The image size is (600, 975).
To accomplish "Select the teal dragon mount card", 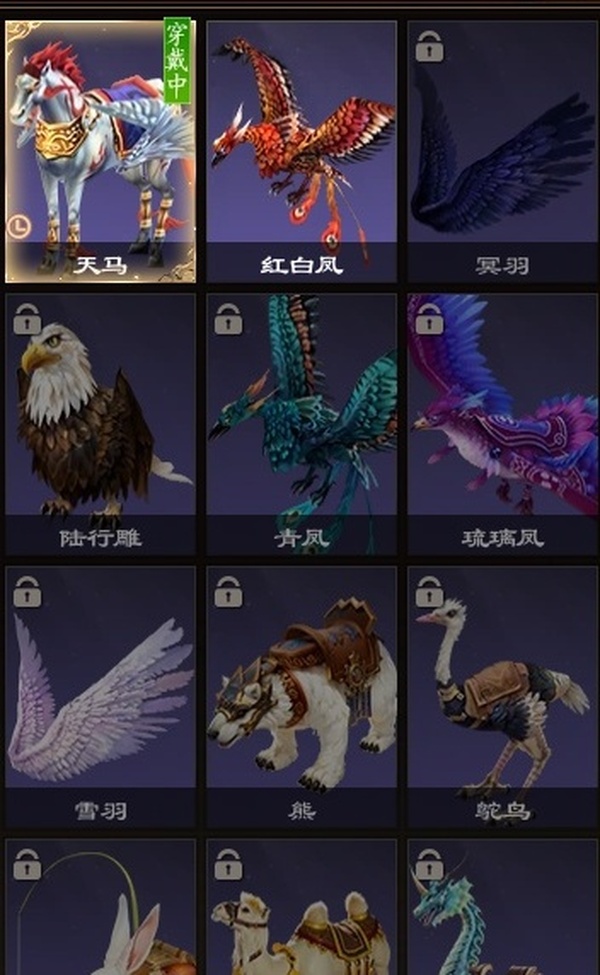I will click(x=502, y=907).
